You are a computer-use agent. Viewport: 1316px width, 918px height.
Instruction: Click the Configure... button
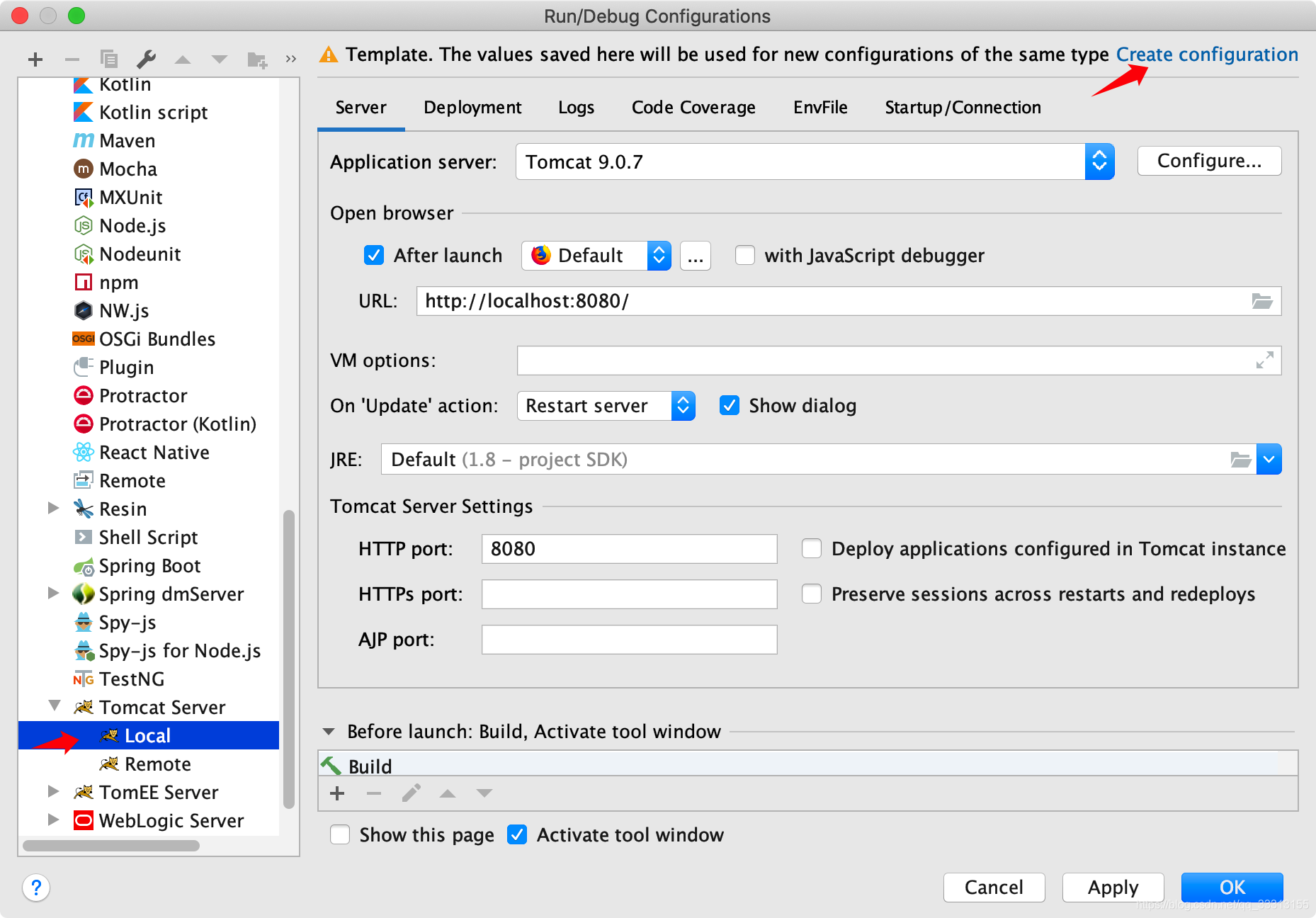1209,161
